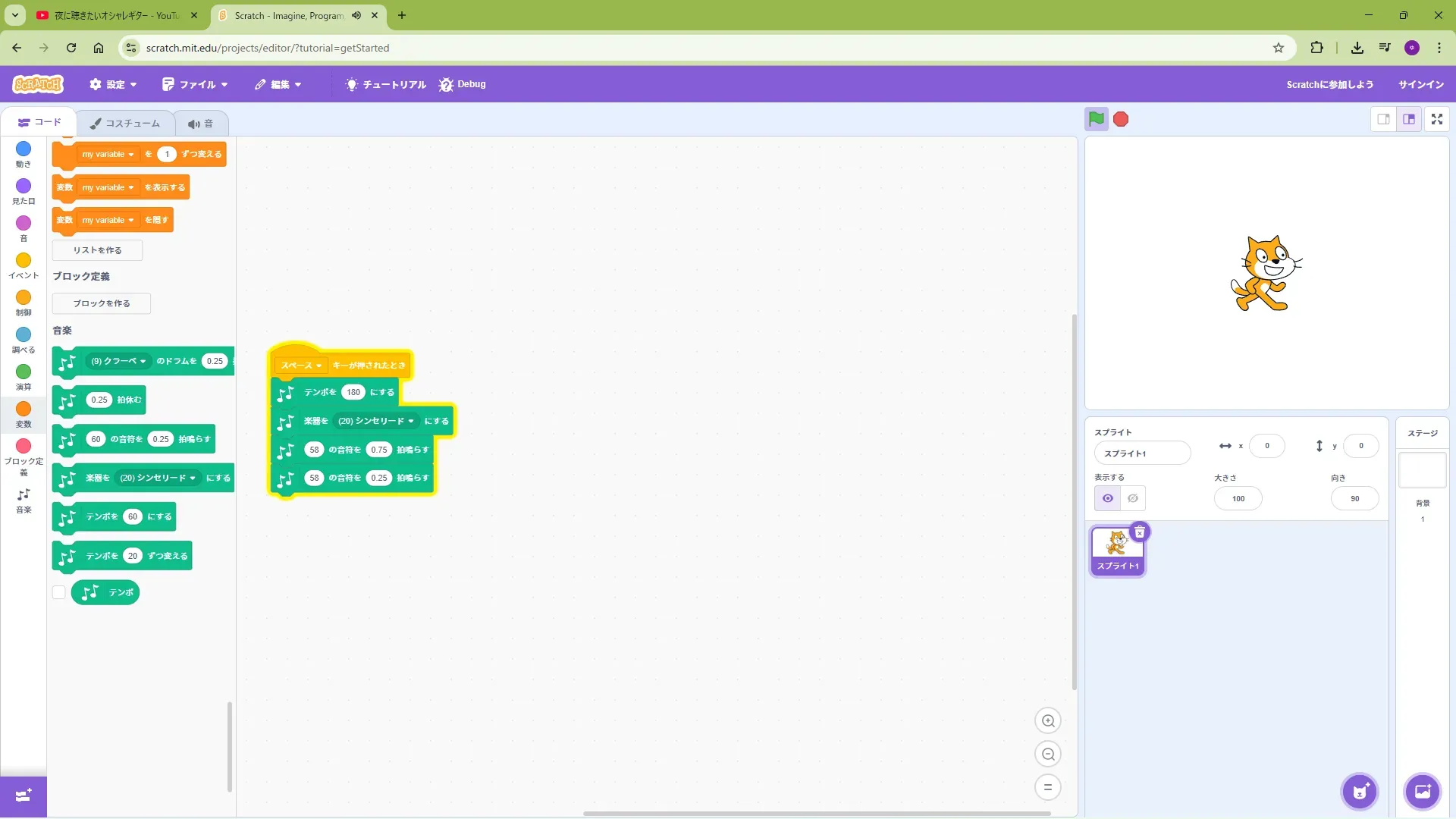Viewport: 1456px width, 819px height.
Task: Delete Sprite1 with the trash icon
Action: pyautogui.click(x=1139, y=532)
